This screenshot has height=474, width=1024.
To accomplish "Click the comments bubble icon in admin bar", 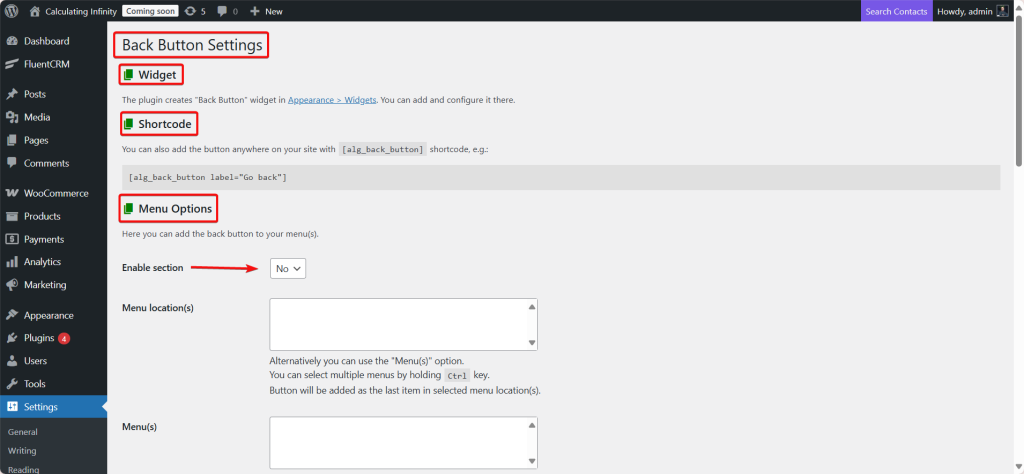I will (x=223, y=11).
